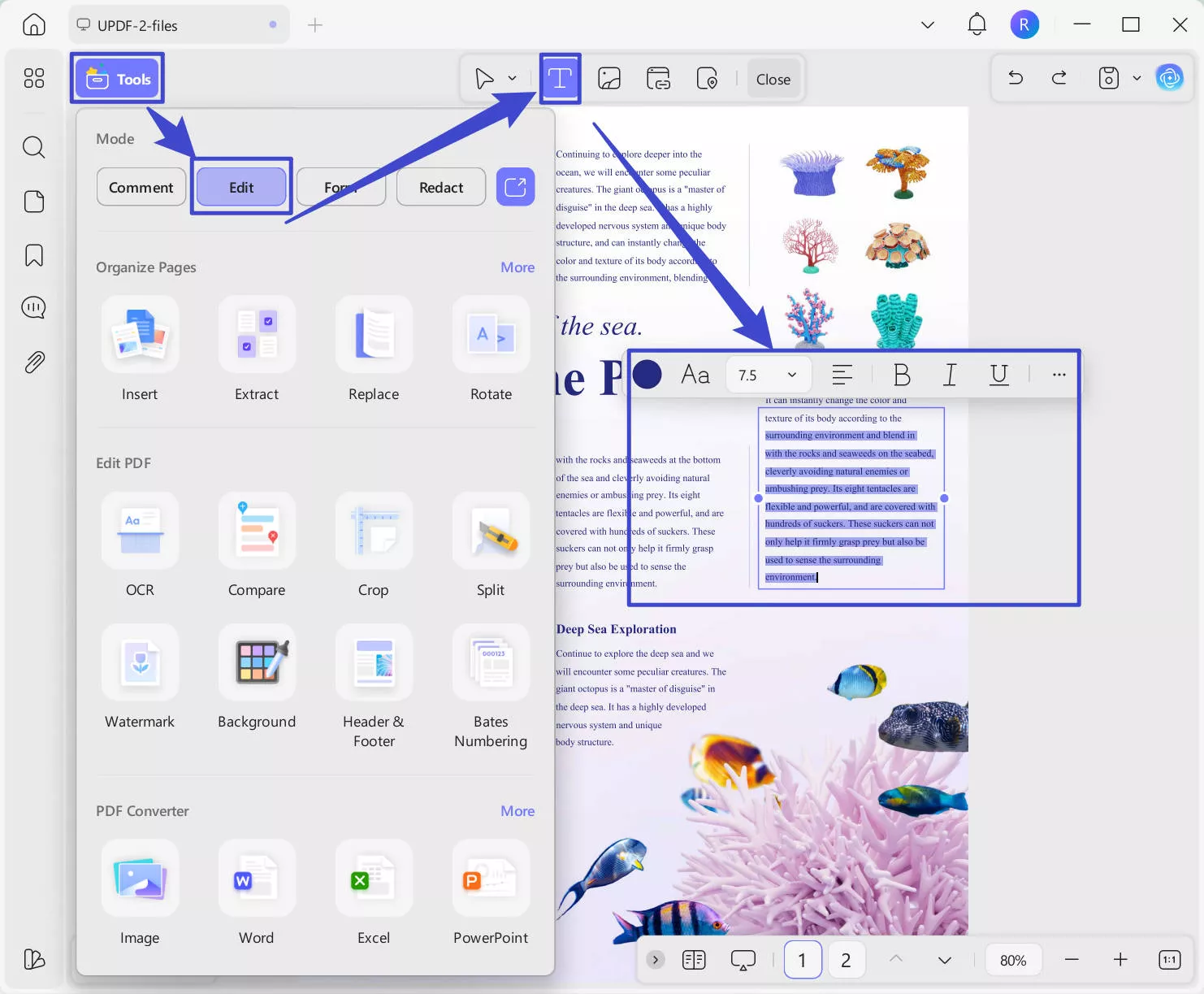
Task: Open the Background tool
Action: pyautogui.click(x=257, y=677)
